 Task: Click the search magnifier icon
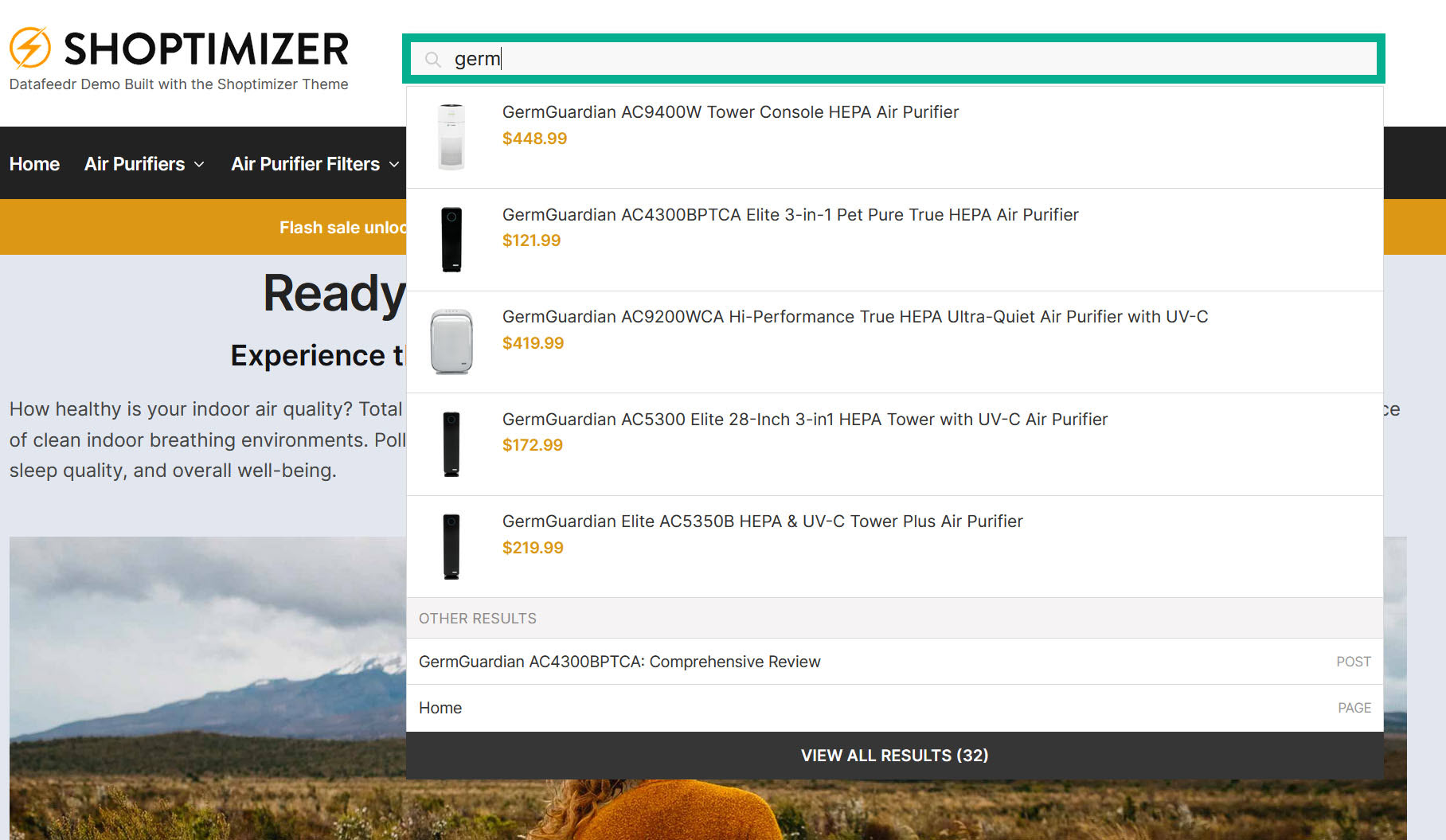(433, 60)
